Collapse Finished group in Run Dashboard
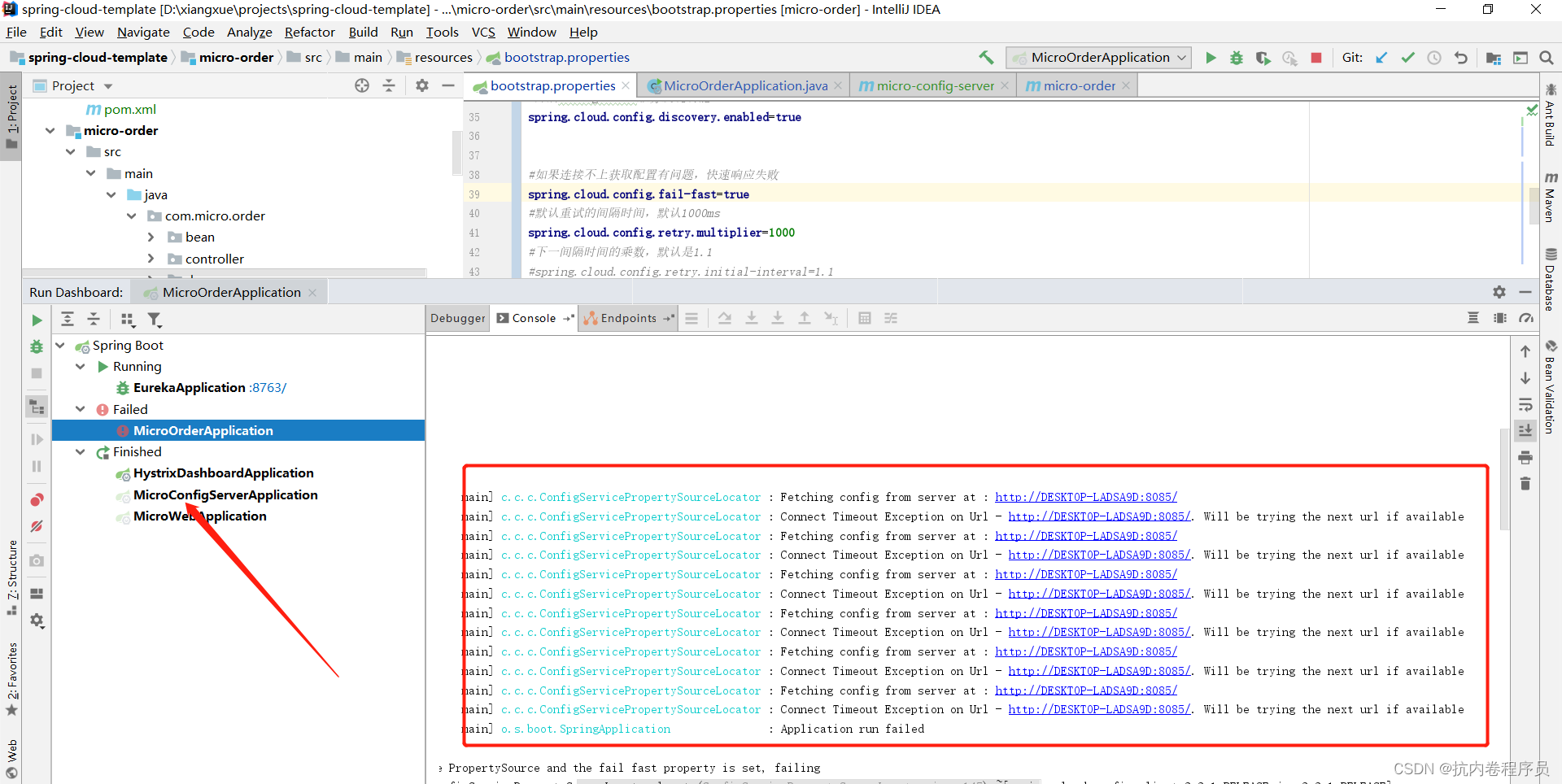 pos(81,451)
